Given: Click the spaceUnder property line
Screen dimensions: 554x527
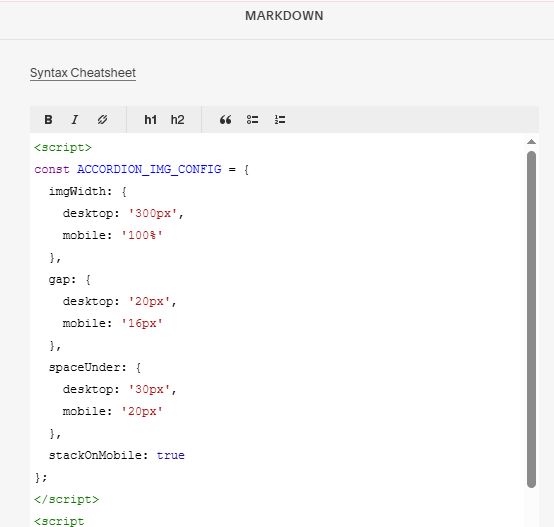Looking at the screenshot, I should click(95, 367).
